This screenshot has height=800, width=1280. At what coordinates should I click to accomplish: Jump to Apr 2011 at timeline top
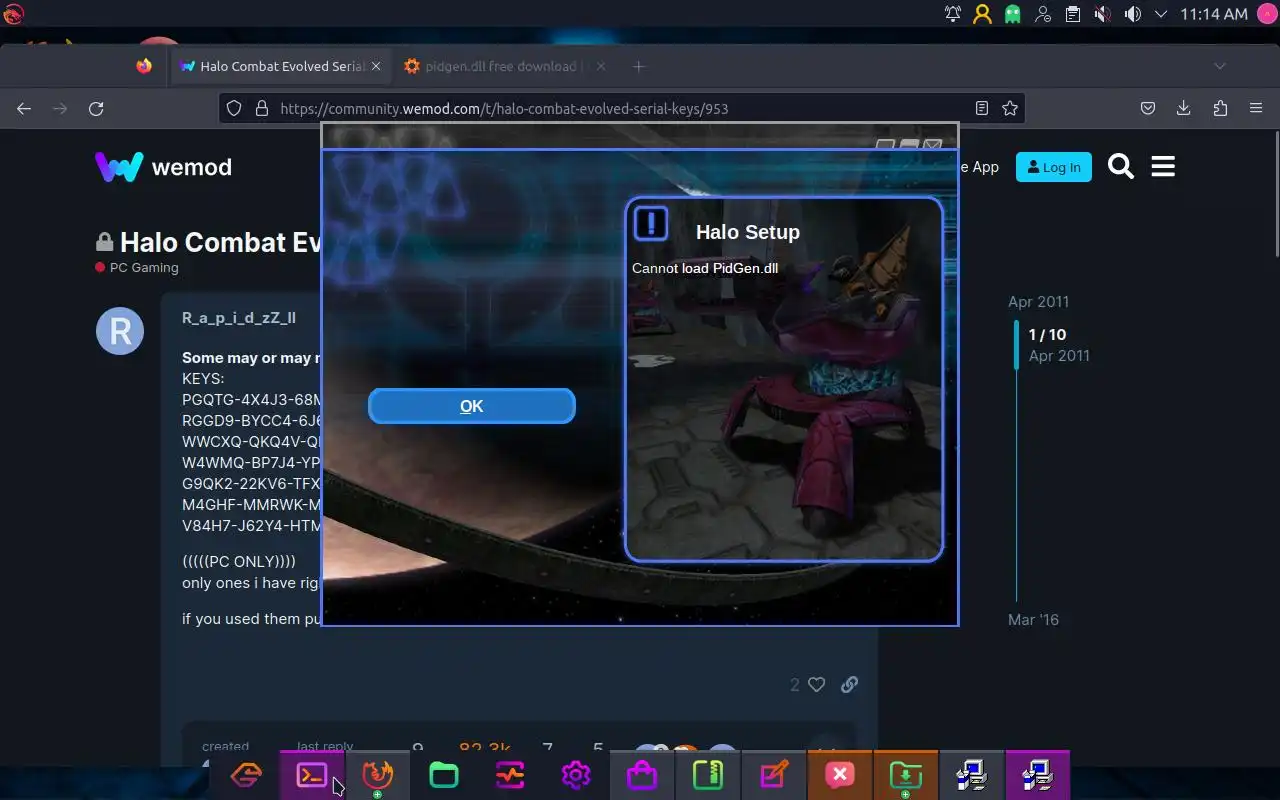click(x=1038, y=302)
